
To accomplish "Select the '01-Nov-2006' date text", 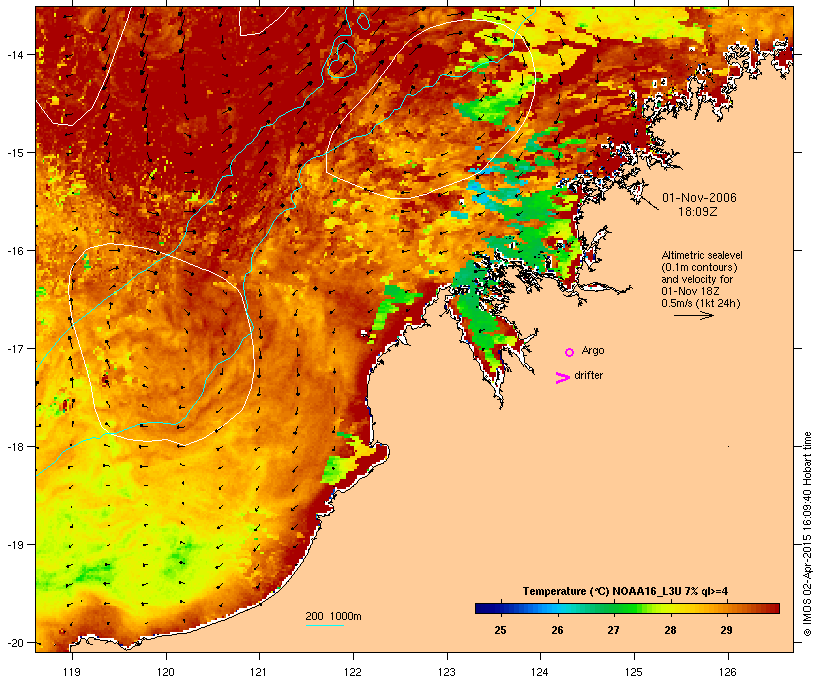I will click(x=699, y=198).
